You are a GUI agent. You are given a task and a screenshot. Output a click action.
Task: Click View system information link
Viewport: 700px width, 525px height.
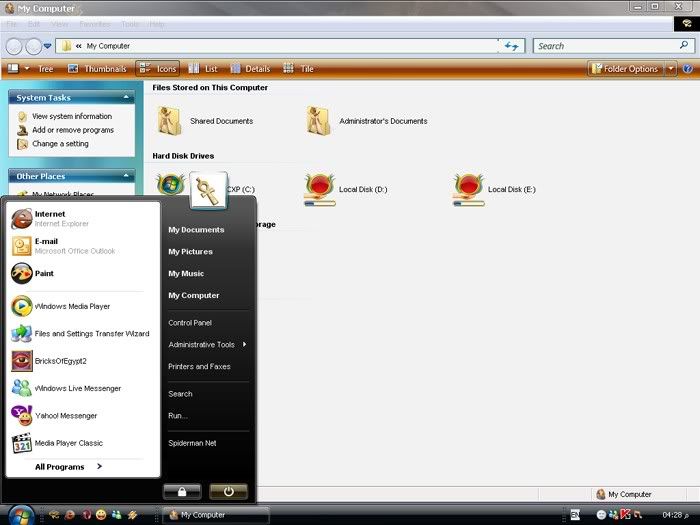click(x=72, y=116)
